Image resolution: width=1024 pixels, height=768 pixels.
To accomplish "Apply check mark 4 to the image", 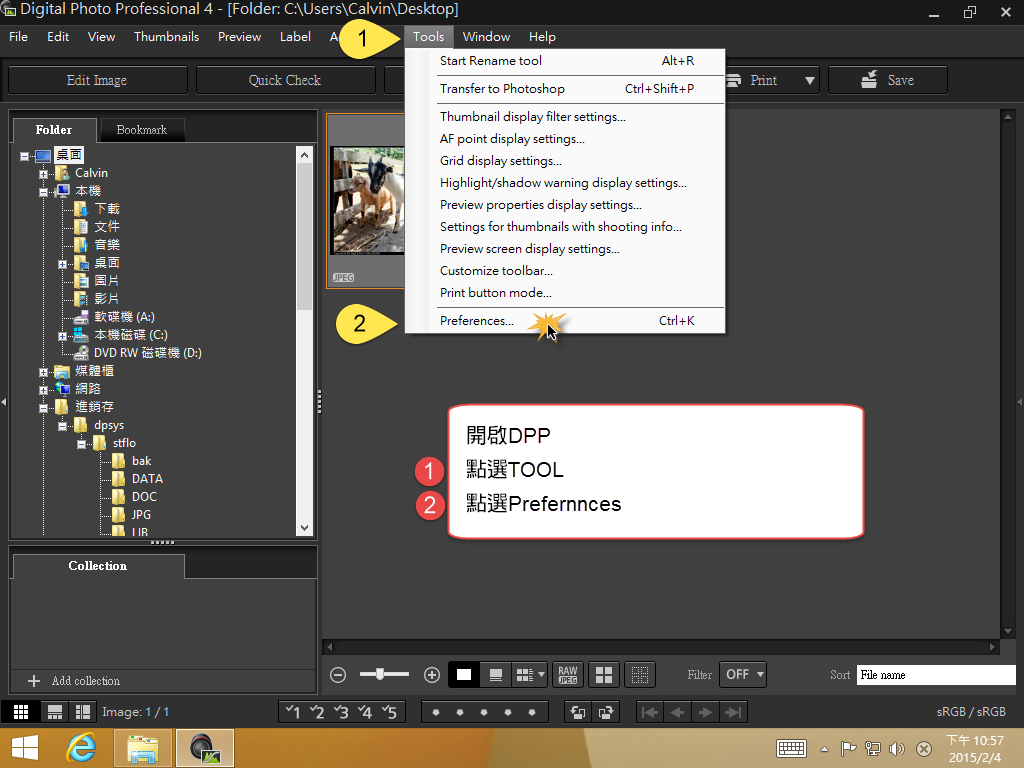I will click(366, 712).
